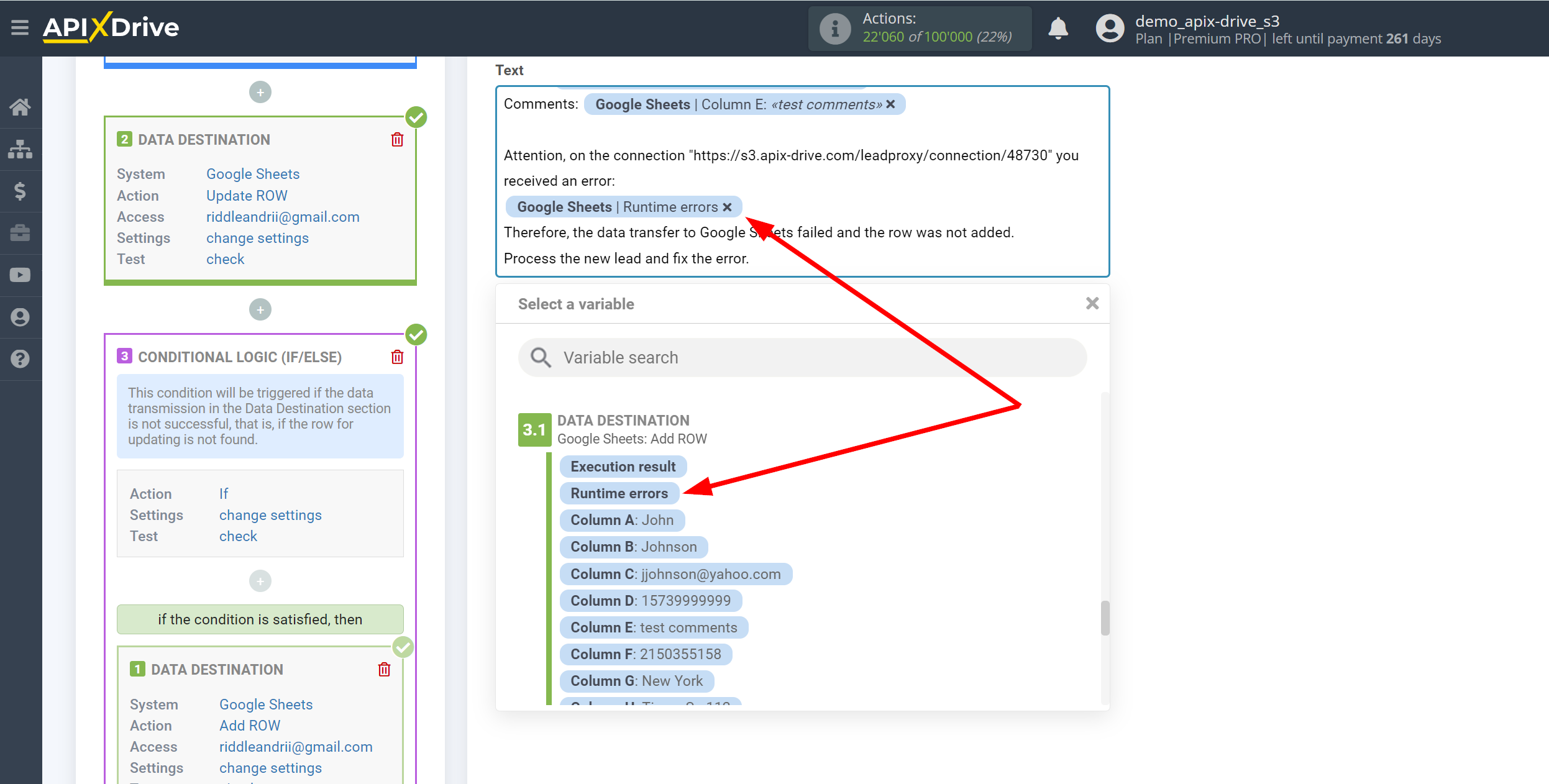Click the Actions usage counter

pos(920,28)
